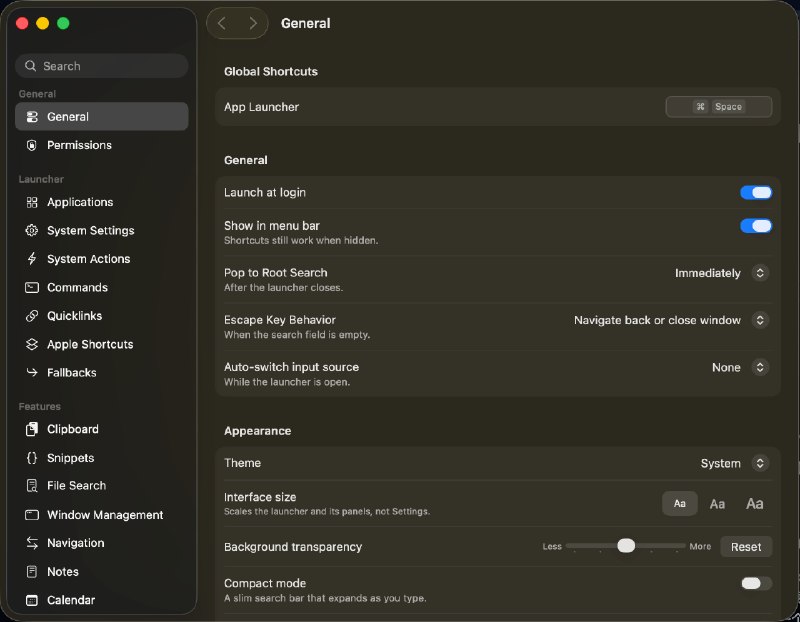The height and width of the screenshot is (622, 800).
Task: Click the 'Immediately' value text
Action: tap(708, 273)
